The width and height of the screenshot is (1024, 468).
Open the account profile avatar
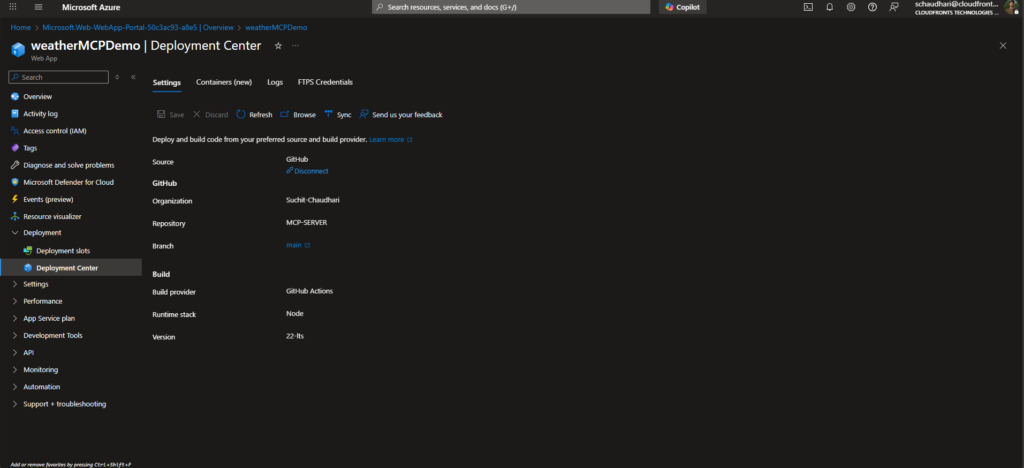1013,7
